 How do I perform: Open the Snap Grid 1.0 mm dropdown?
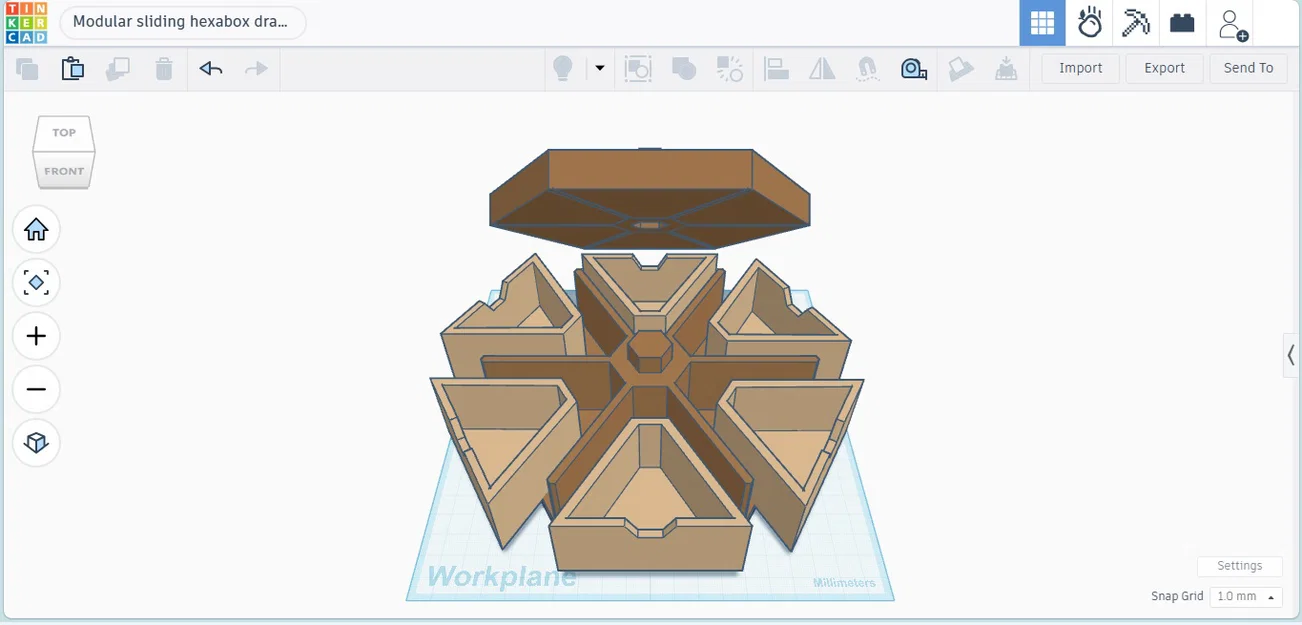[x=1246, y=597]
